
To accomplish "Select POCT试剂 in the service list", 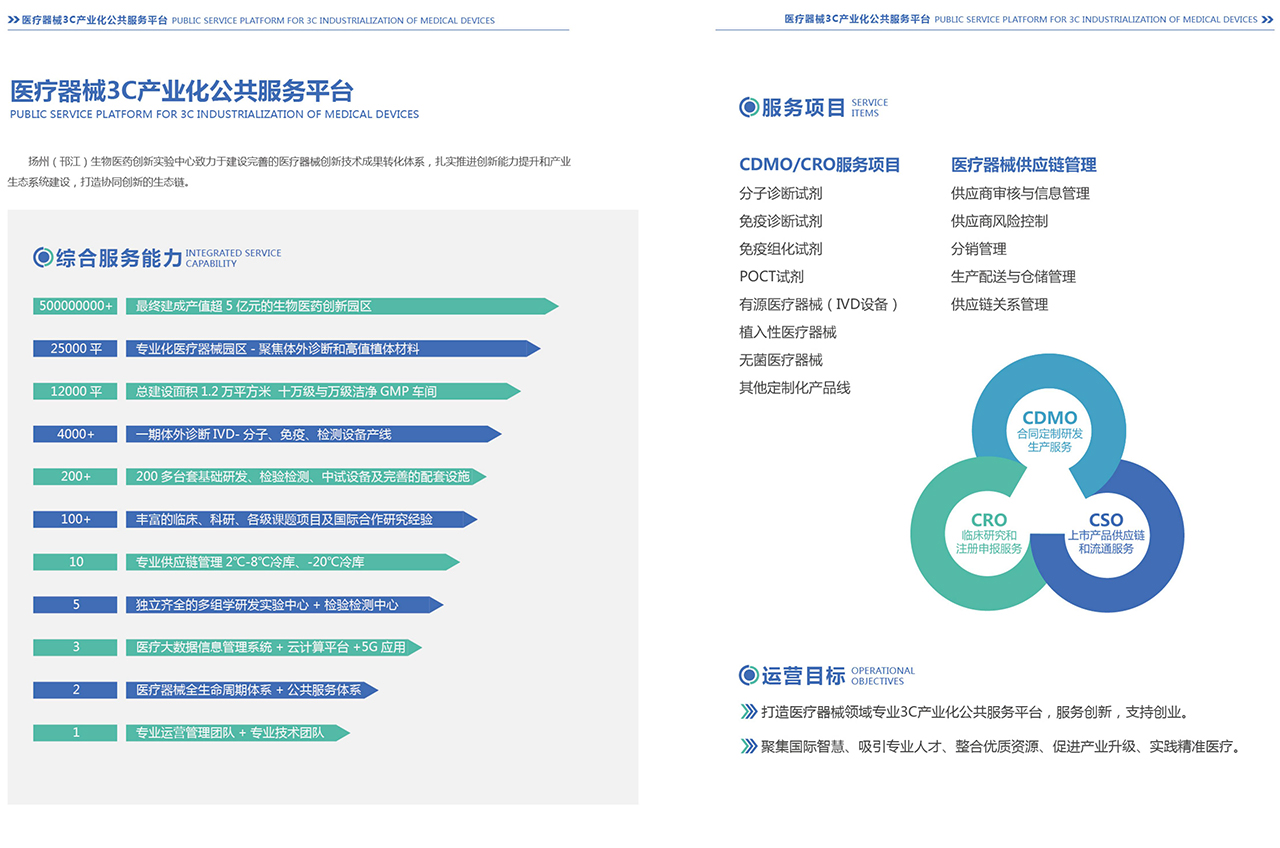I will [772, 277].
